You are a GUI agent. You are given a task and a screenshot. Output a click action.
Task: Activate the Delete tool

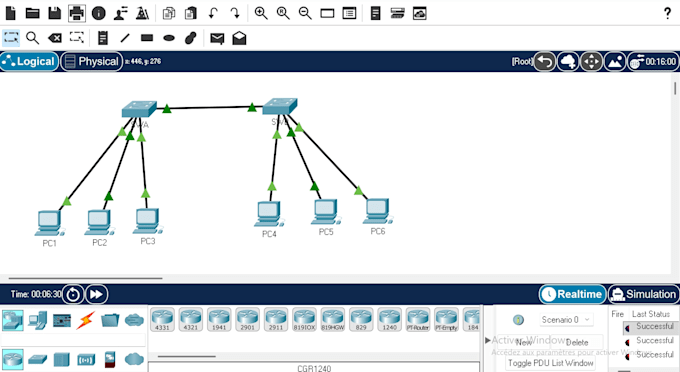55,38
